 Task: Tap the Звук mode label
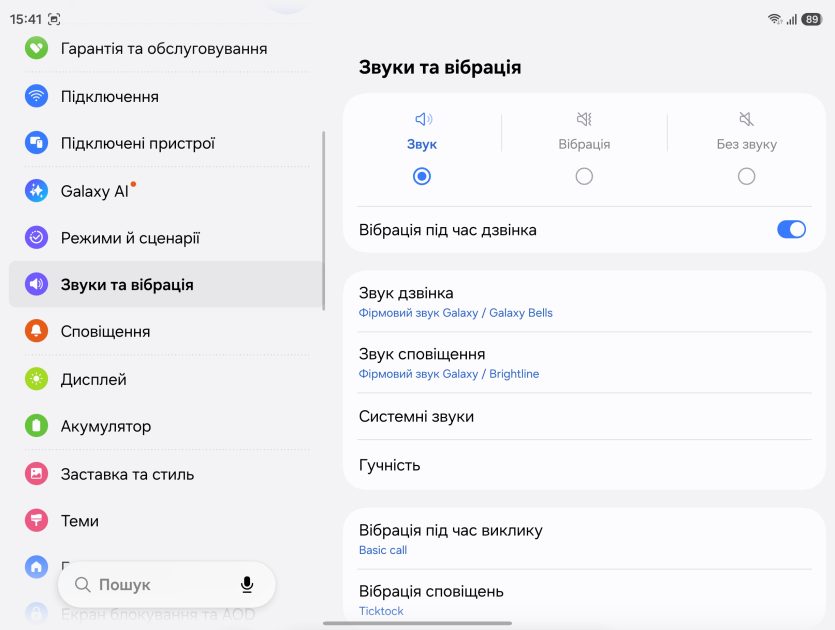422,144
